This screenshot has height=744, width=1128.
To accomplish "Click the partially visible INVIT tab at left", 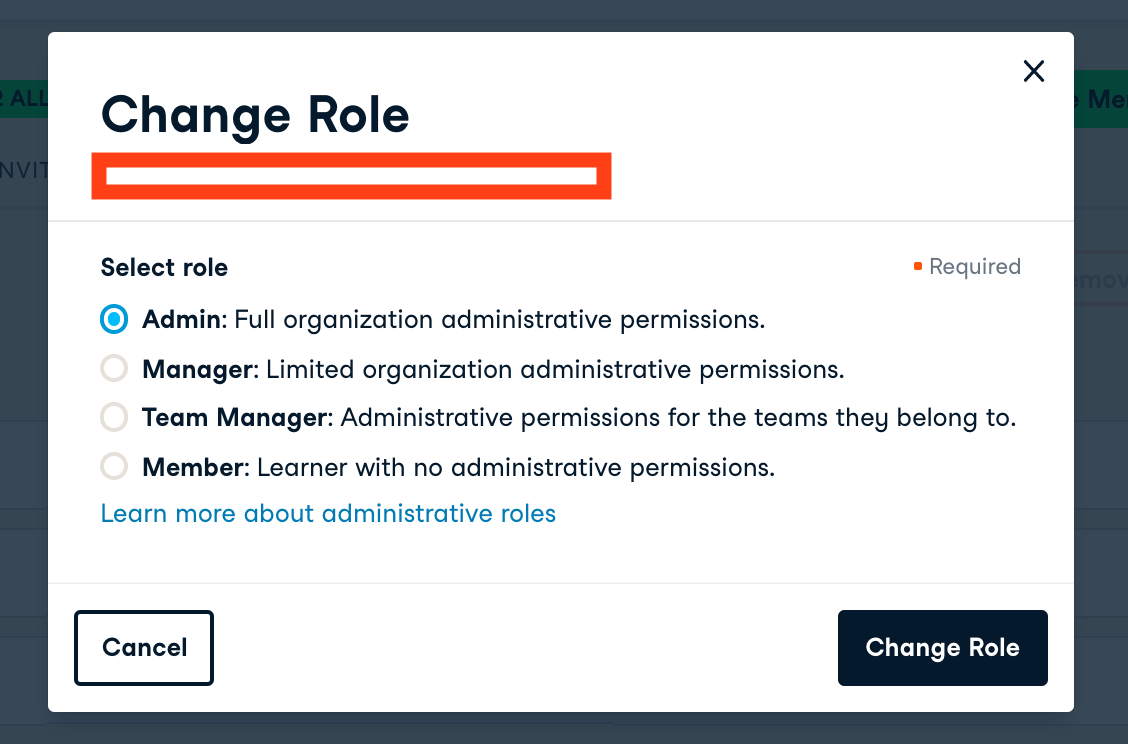I will click(24, 170).
